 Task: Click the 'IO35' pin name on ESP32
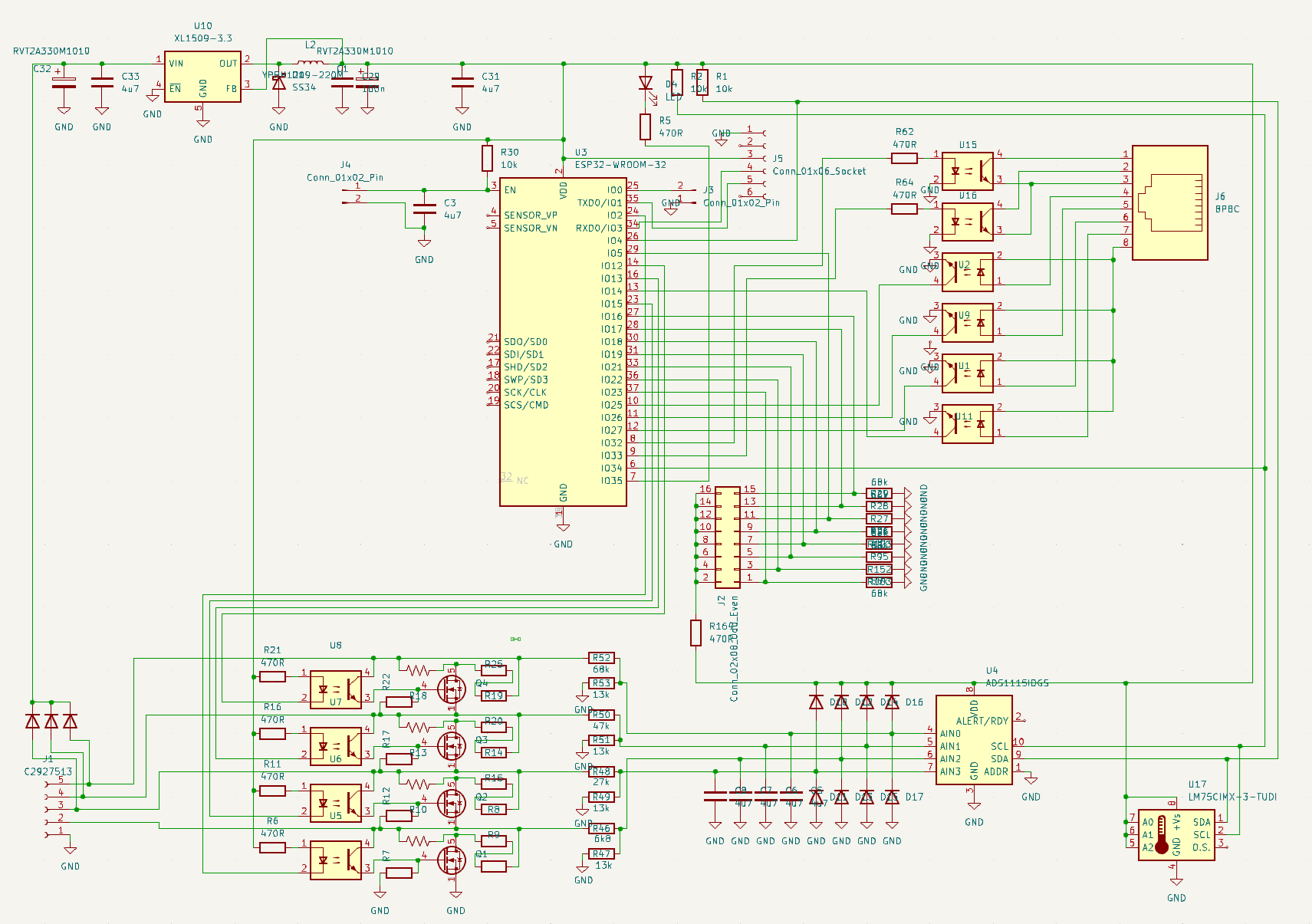(612, 481)
